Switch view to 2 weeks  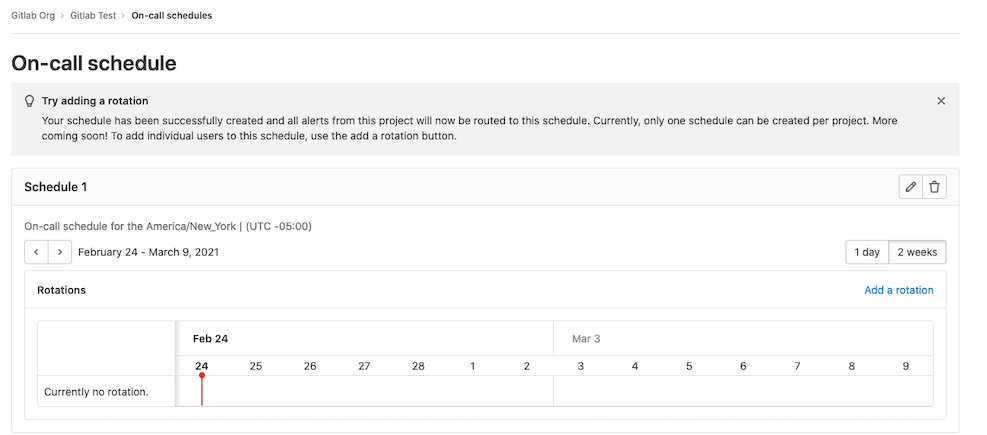(917, 252)
